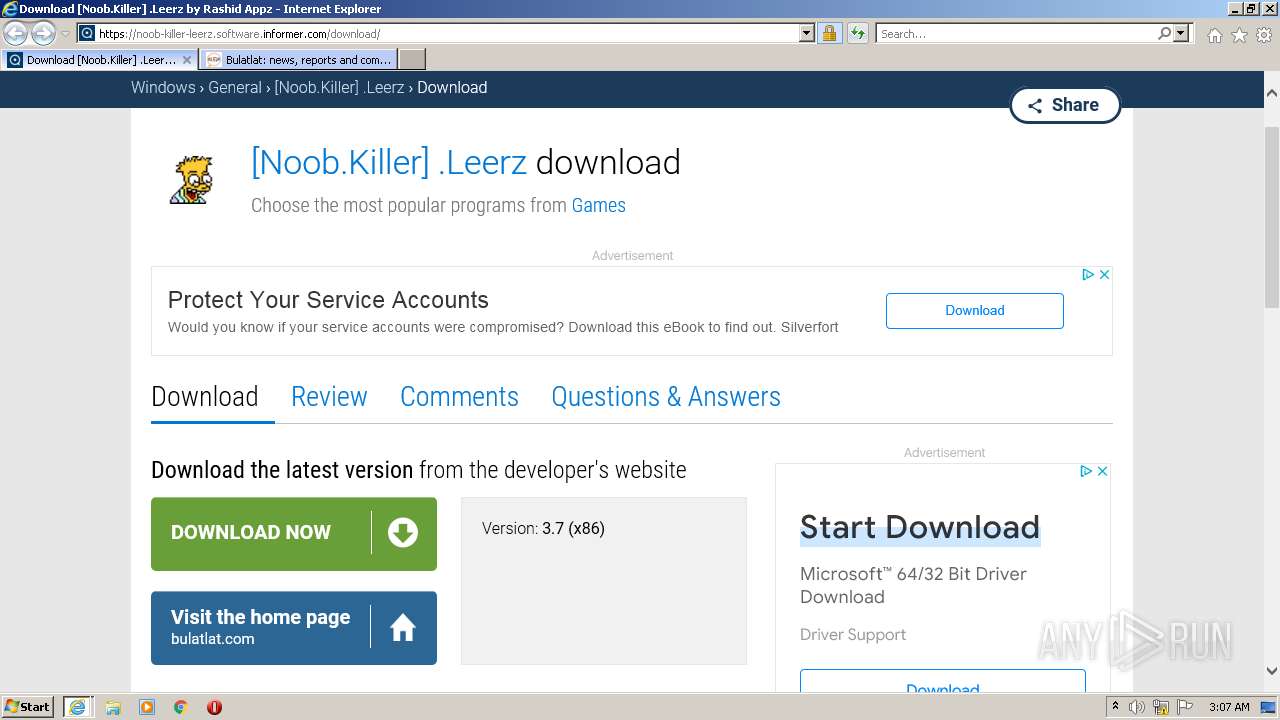The width and height of the screenshot is (1280, 720).
Task: Open a new blank tab
Action: coord(412,60)
